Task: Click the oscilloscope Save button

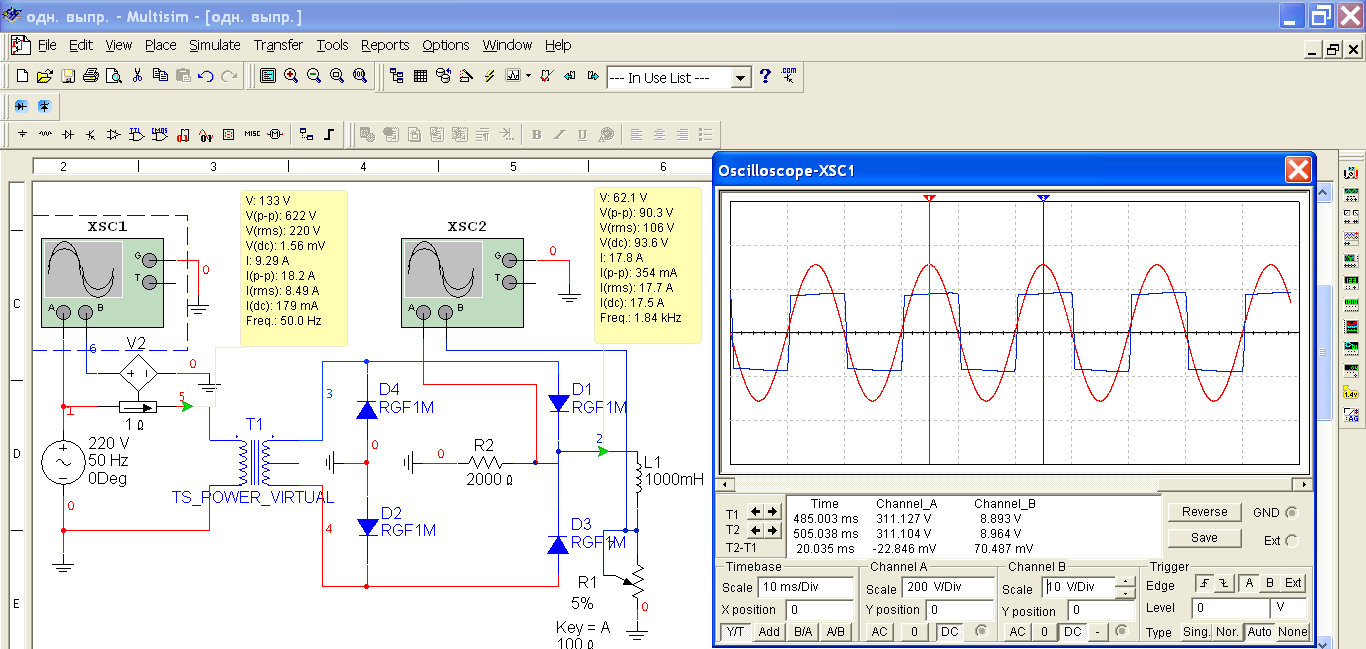Action: click(1204, 538)
